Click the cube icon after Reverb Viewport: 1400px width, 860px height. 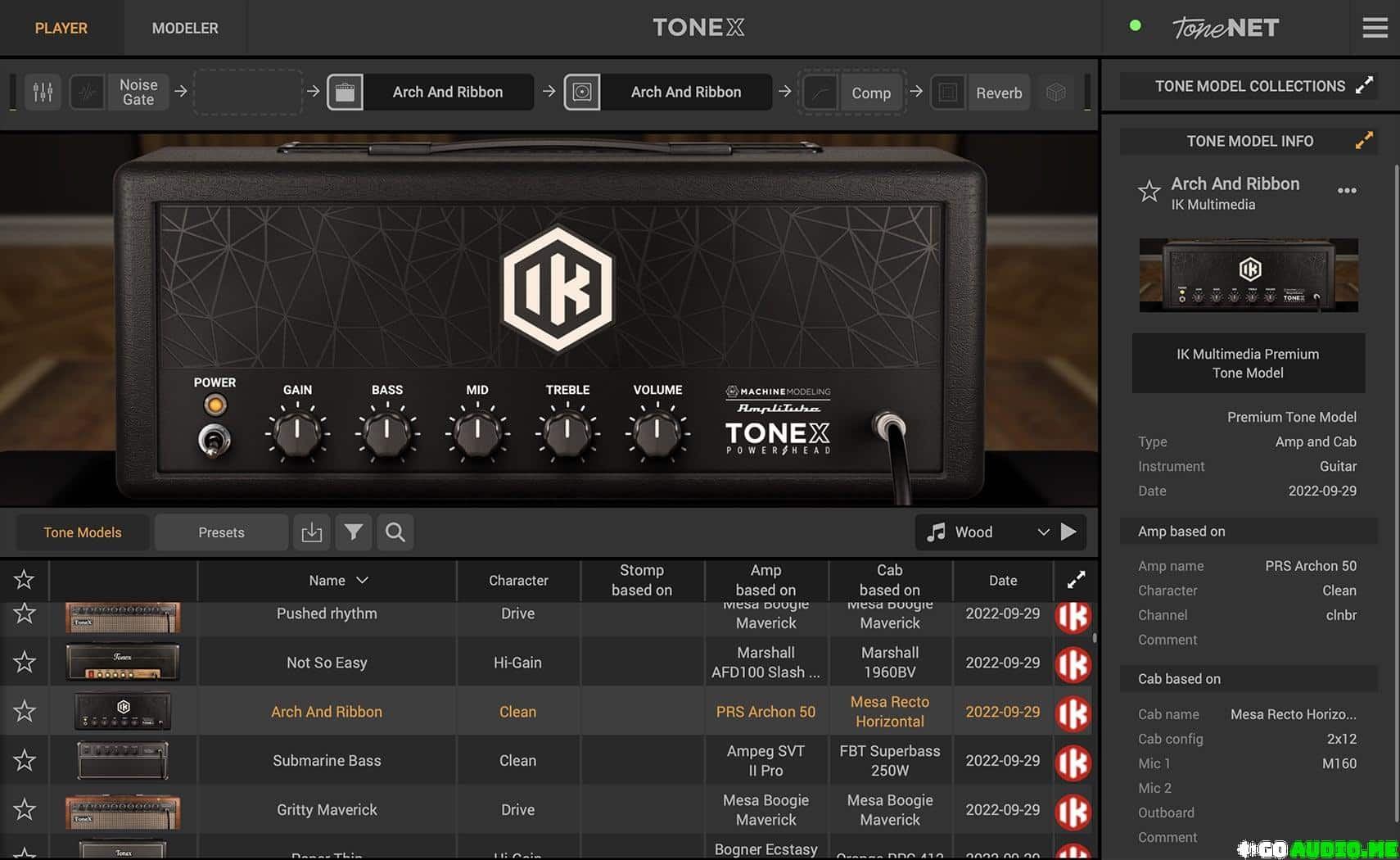(1056, 93)
